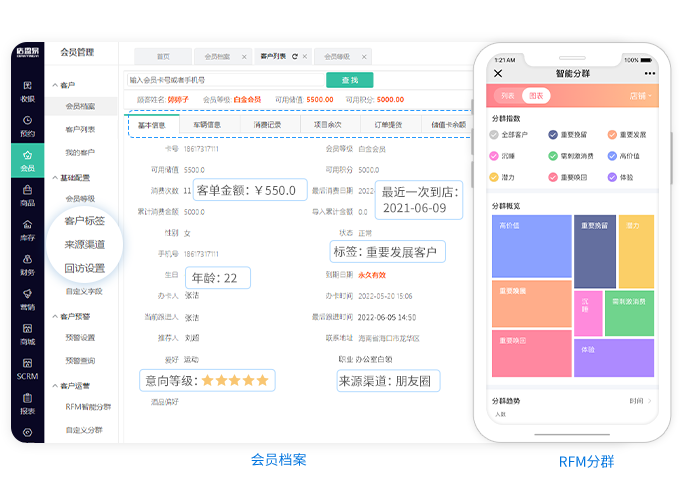Select 图表 chart view on phone
Screen dimensions: 680x500
pyautogui.click(x=536, y=96)
